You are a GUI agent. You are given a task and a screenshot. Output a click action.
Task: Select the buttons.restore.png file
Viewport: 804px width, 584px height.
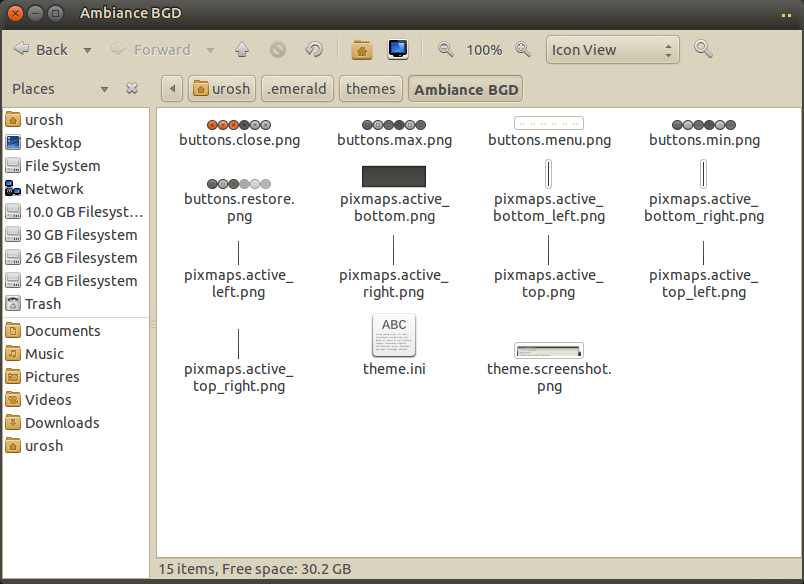pos(239,200)
